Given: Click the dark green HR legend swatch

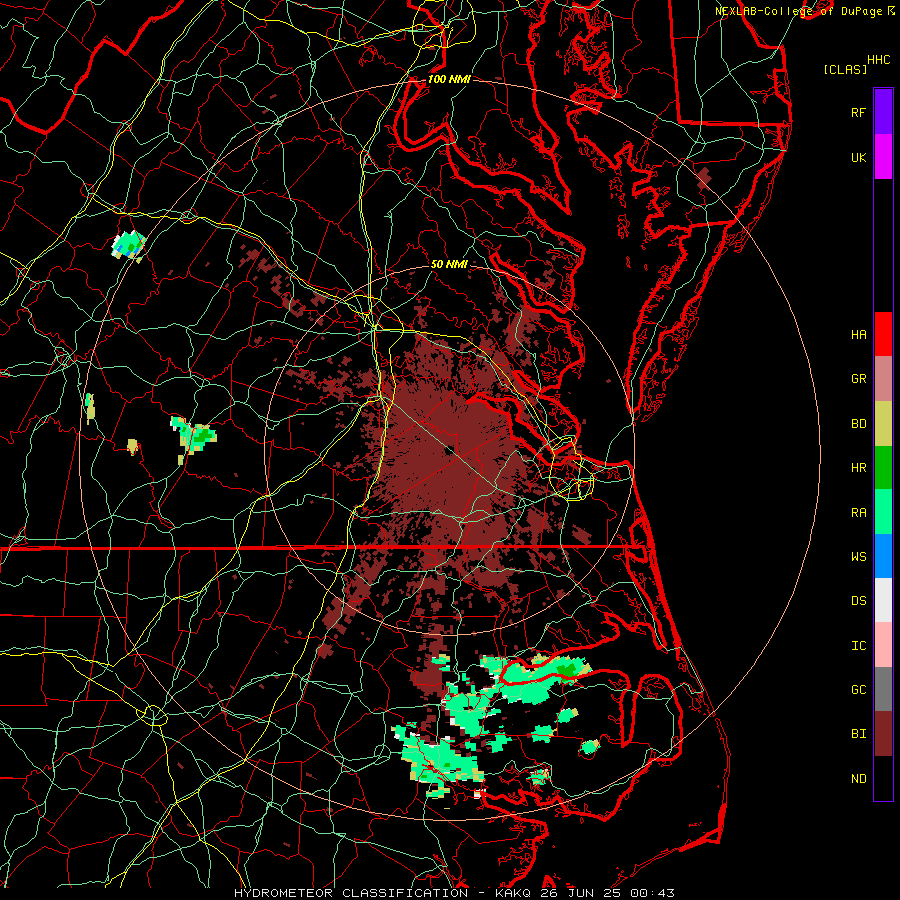Looking at the screenshot, I should [x=883, y=468].
